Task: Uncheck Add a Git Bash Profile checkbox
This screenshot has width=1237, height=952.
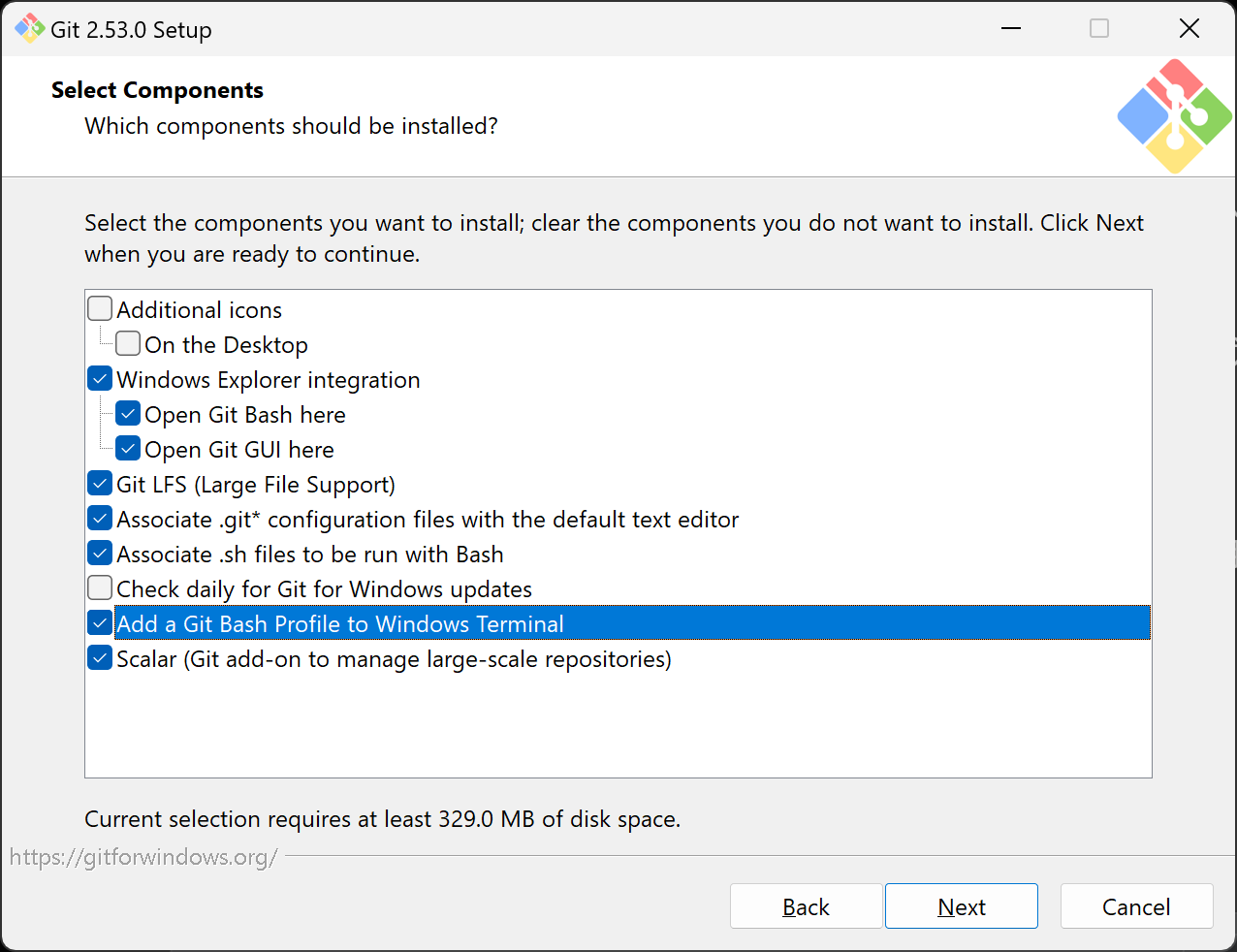Action: (x=100, y=623)
